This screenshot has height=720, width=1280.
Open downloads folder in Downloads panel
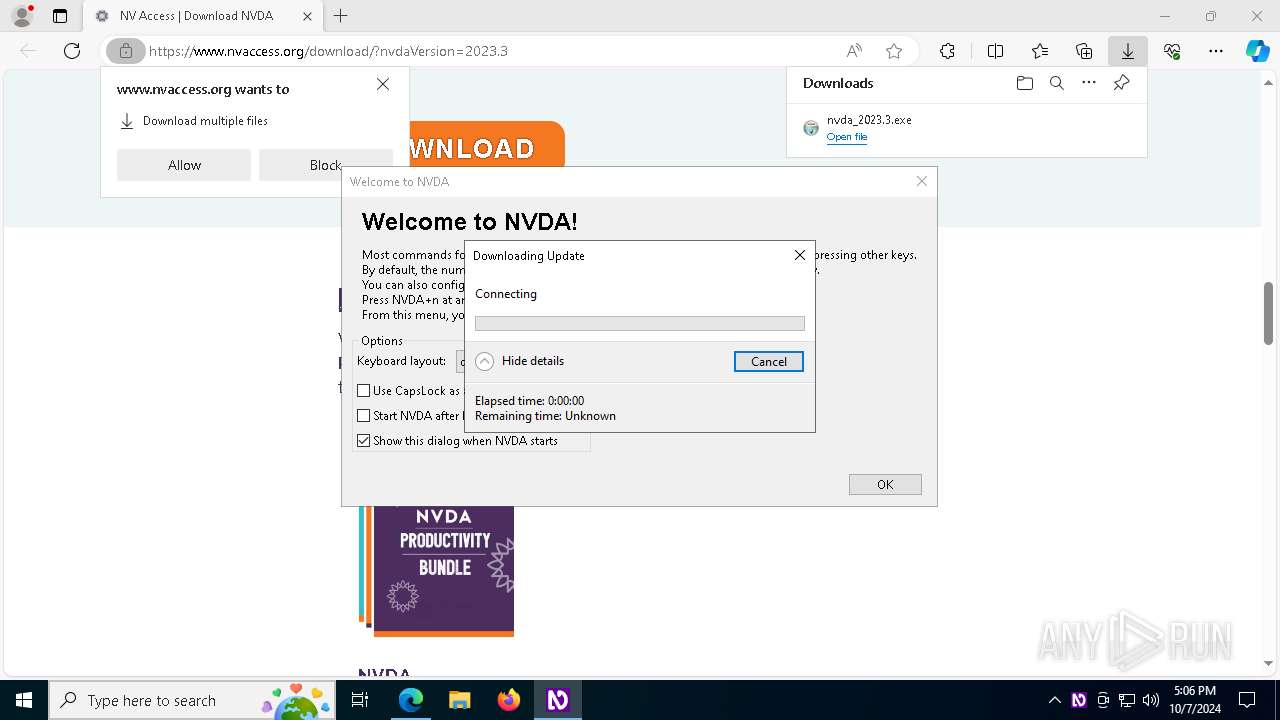[x=1024, y=83]
